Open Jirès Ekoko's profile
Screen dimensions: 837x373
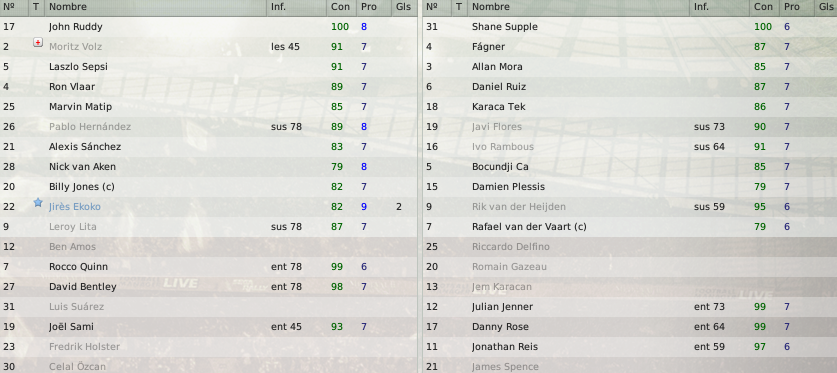pos(75,207)
